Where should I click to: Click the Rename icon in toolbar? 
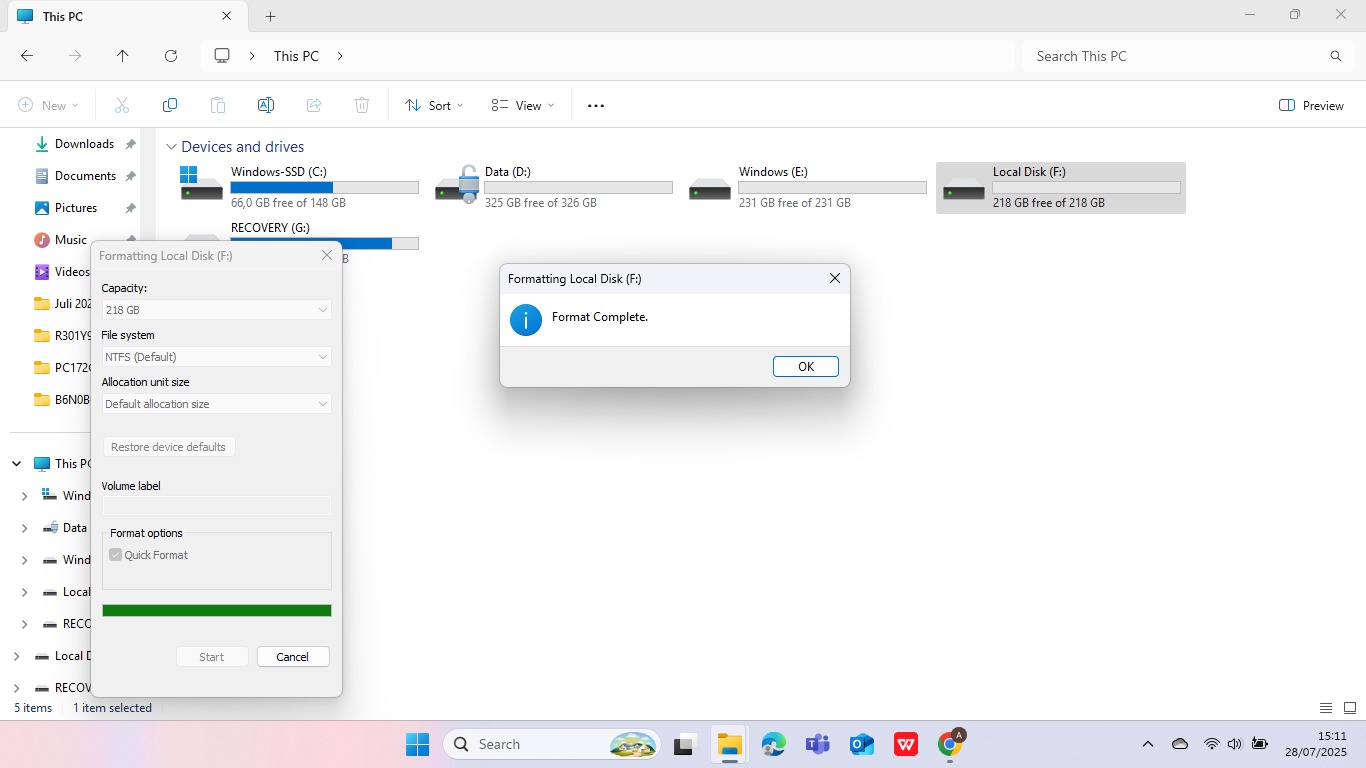click(266, 105)
